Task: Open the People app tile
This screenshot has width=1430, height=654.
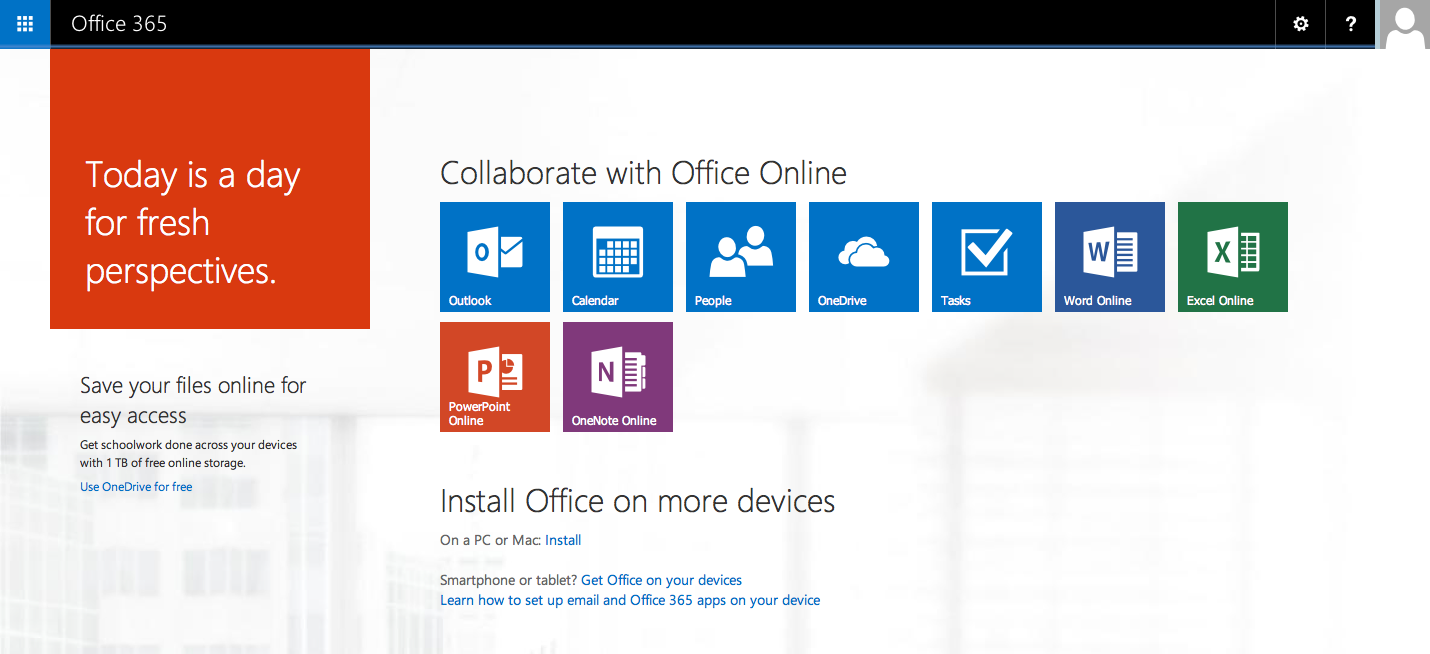Action: pos(740,256)
